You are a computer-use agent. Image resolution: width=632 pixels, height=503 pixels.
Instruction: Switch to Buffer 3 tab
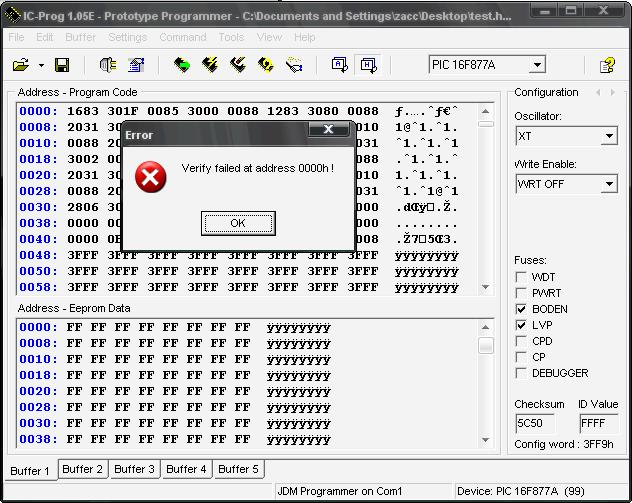pos(135,469)
